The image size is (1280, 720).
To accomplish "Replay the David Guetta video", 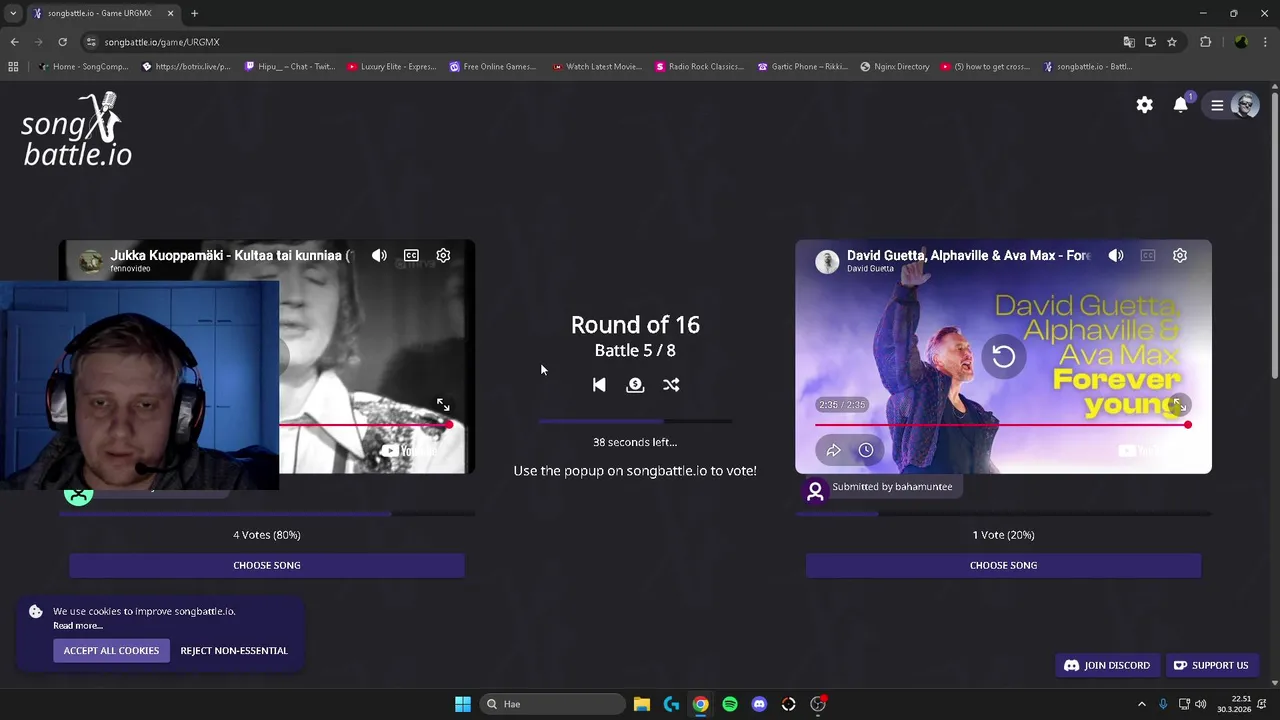I will click(x=1003, y=356).
